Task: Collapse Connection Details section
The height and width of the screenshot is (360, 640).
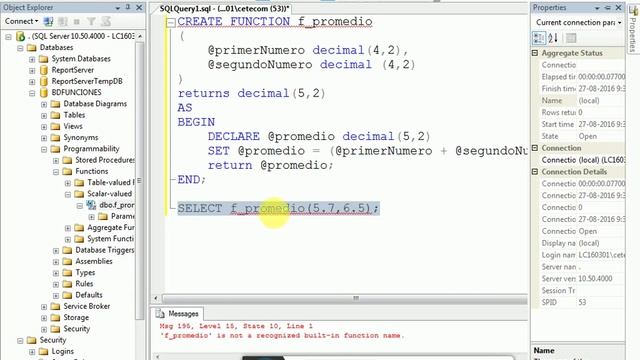Action: tap(535, 172)
